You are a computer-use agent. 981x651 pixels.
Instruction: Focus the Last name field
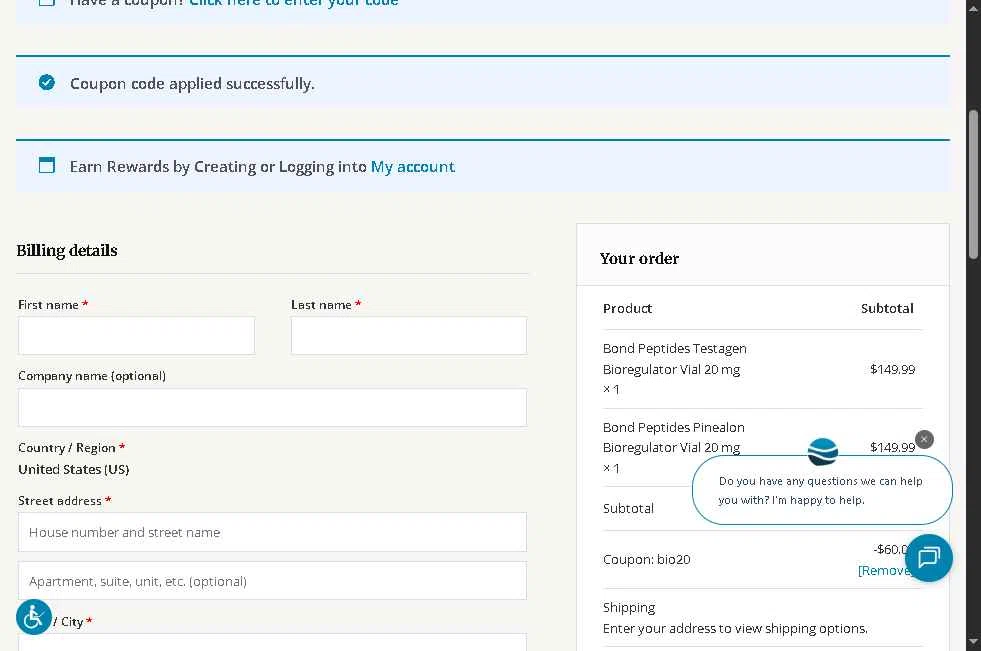coord(409,336)
